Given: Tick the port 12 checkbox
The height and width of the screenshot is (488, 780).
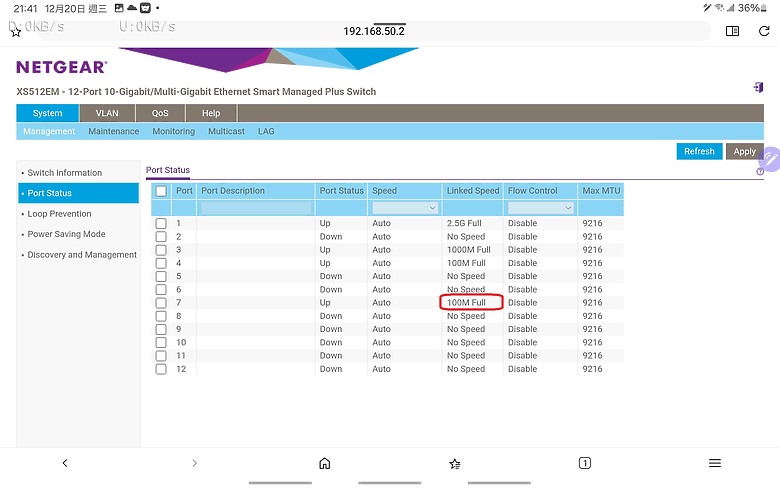Looking at the screenshot, I should (x=161, y=369).
